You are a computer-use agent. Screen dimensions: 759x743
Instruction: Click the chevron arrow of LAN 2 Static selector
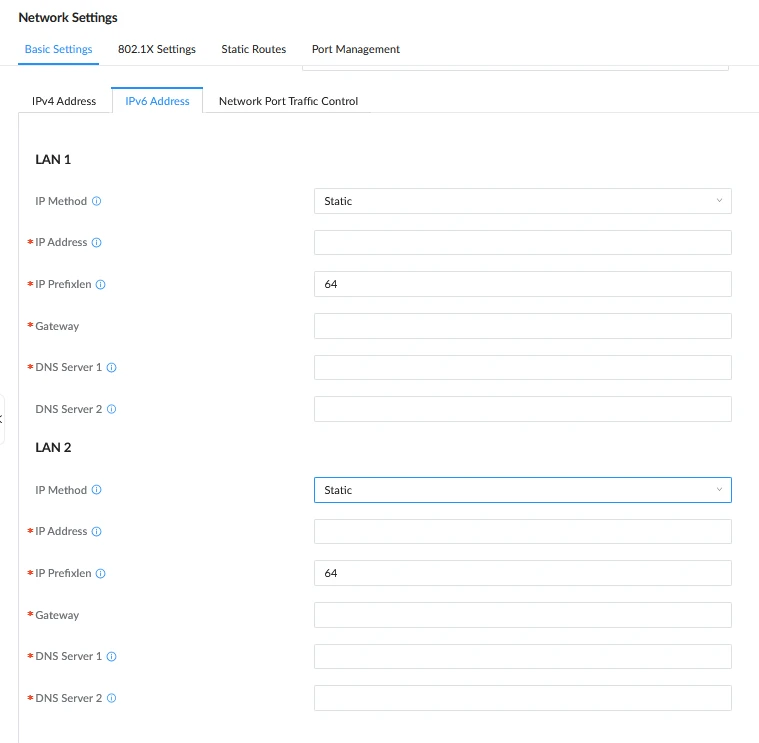coord(719,489)
